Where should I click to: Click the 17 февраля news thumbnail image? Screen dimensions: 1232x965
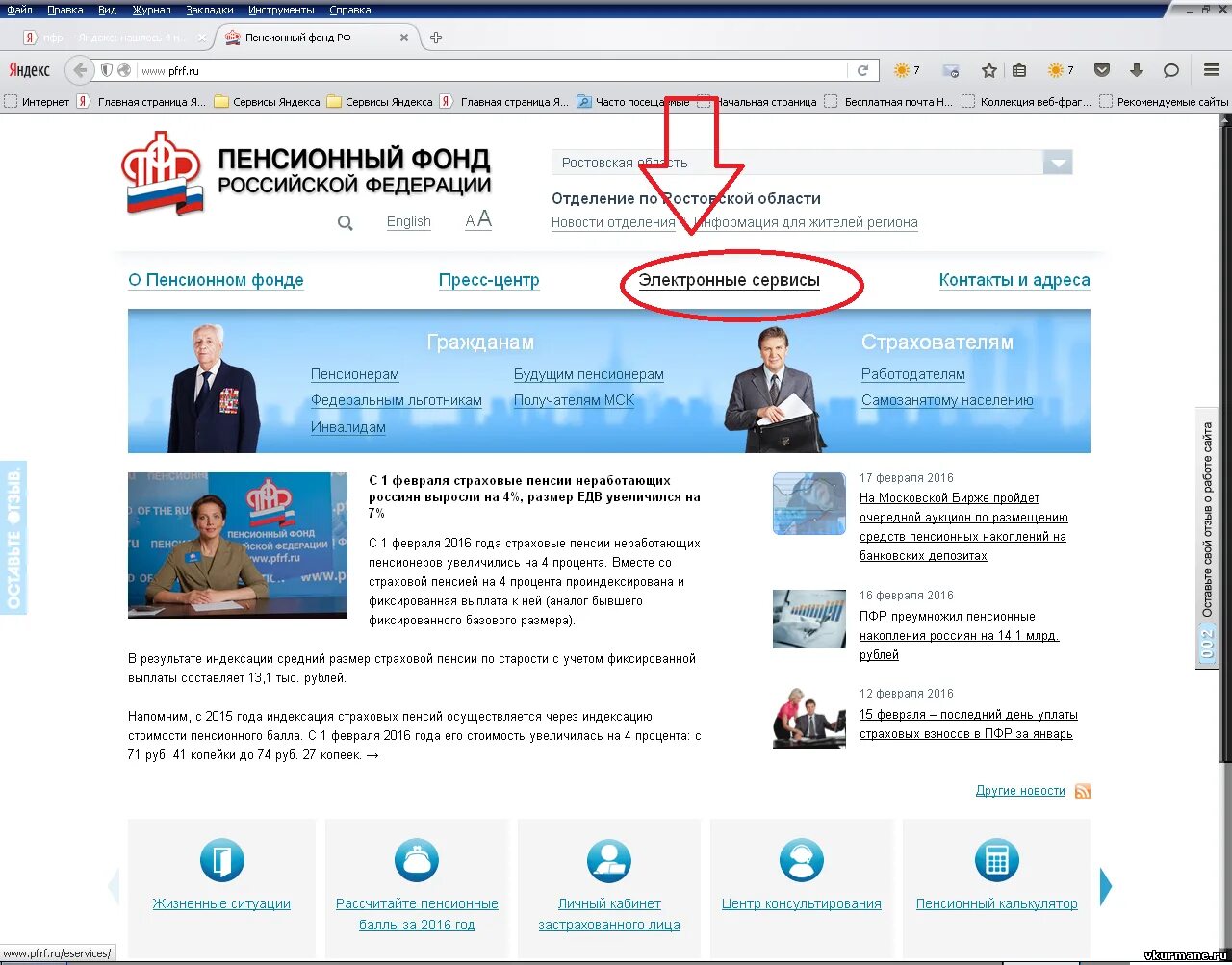click(809, 503)
